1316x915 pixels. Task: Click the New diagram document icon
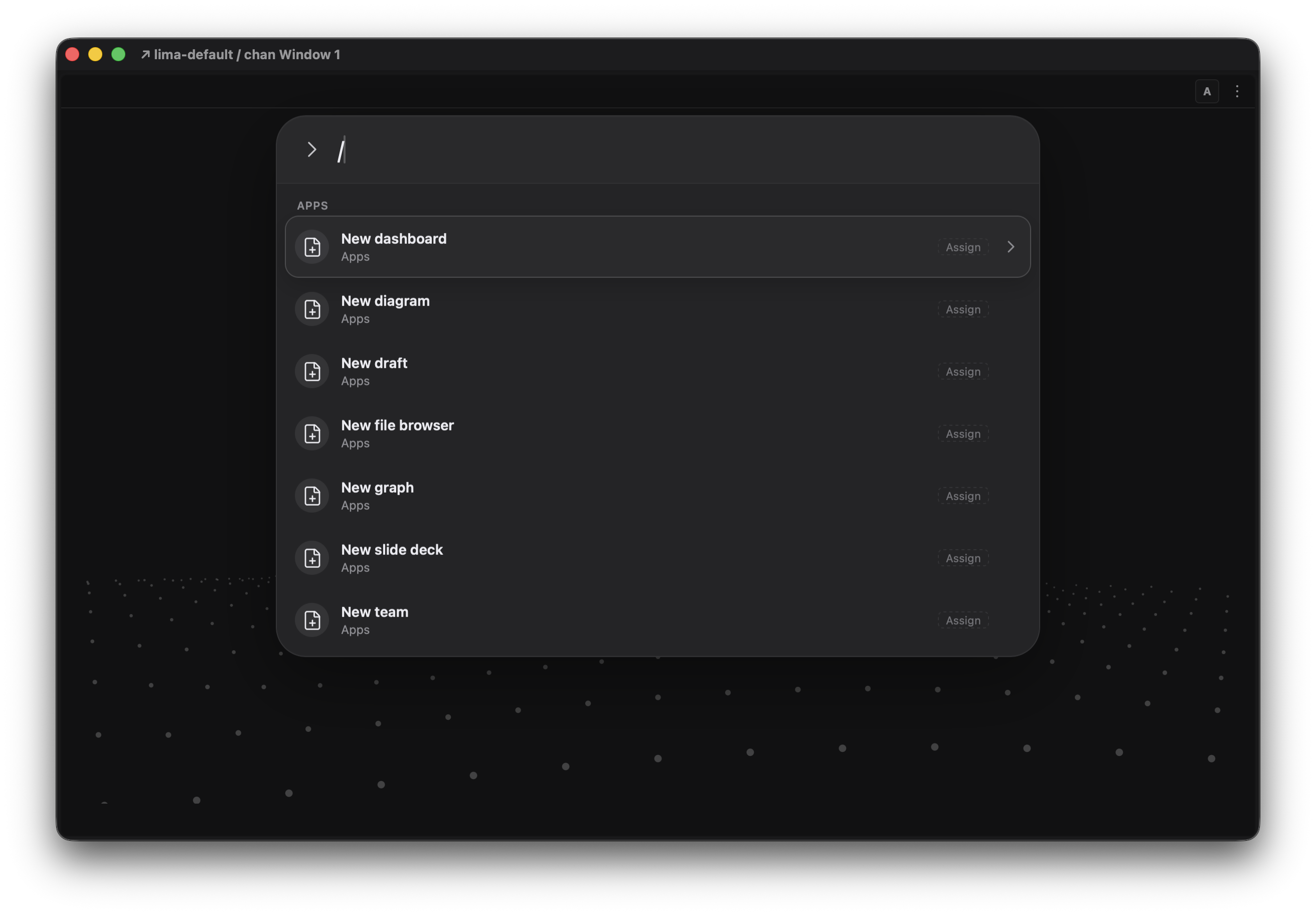(312, 310)
